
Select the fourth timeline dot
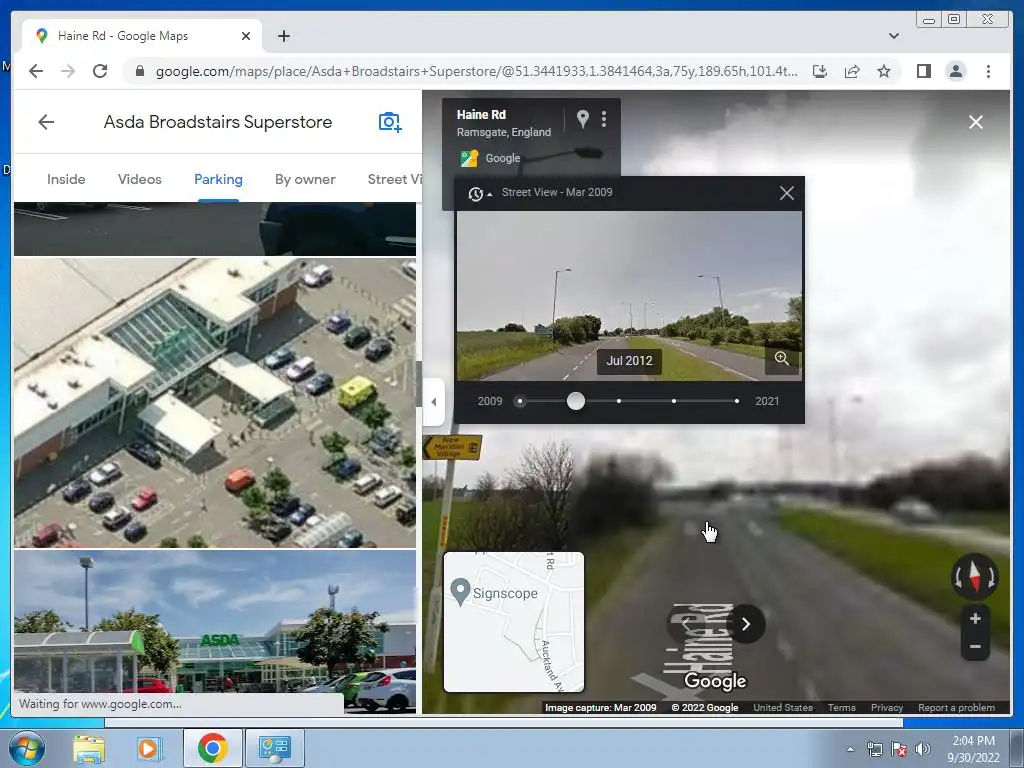[x=674, y=401]
